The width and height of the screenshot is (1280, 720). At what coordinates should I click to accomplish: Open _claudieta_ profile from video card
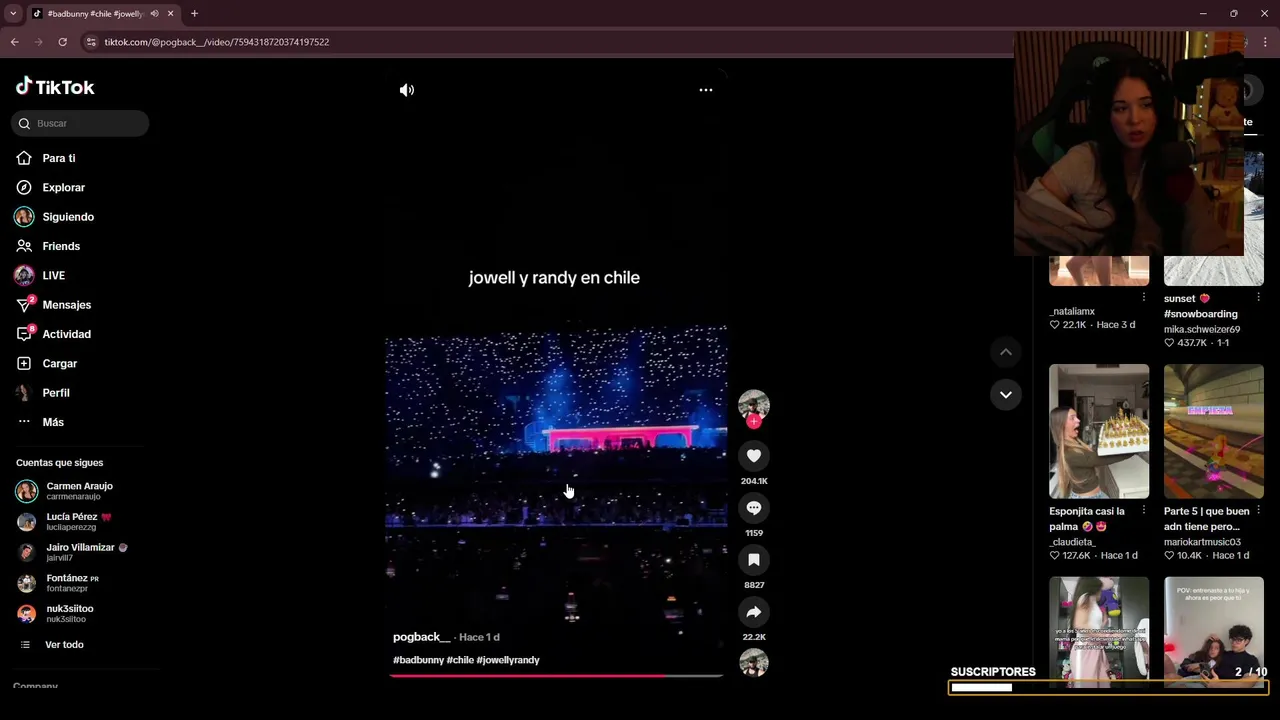[1072, 542]
